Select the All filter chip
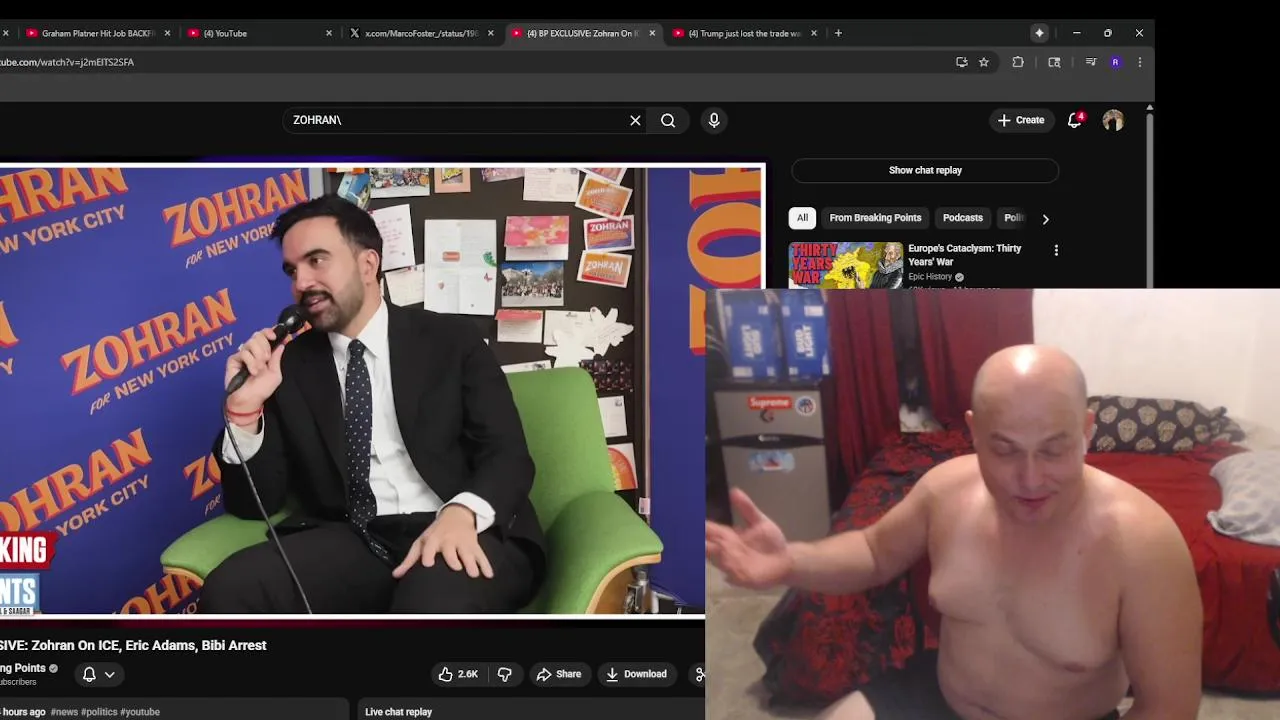This screenshot has width=1280, height=720. pyautogui.click(x=802, y=218)
